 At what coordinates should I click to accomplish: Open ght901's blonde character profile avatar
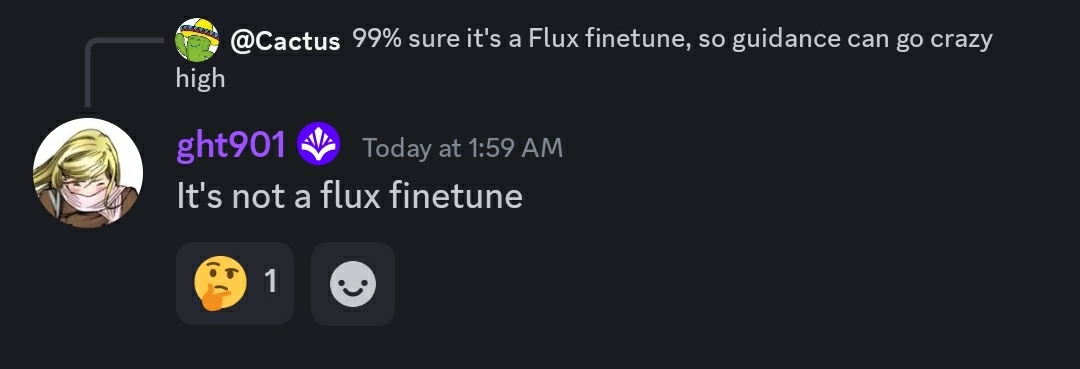[88, 172]
